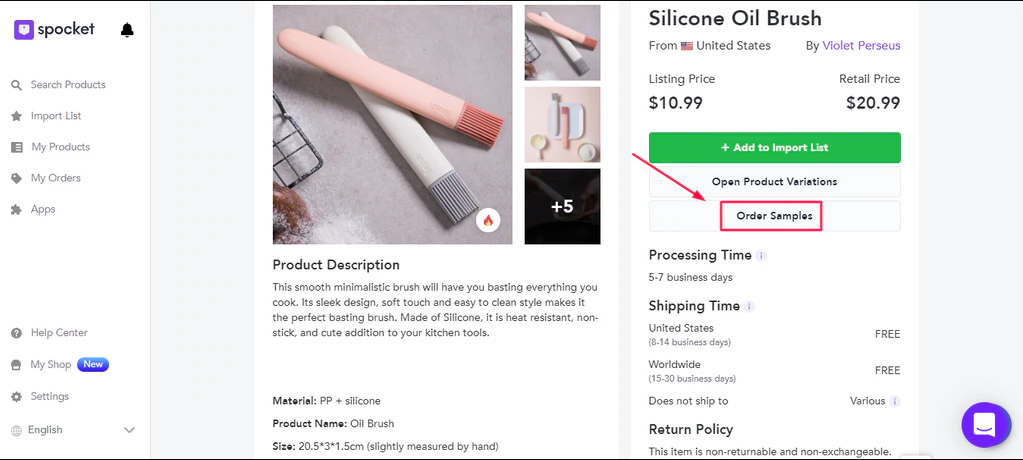The image size is (1023, 460).
Task: Click the Settings gear icon
Action: pos(16,396)
